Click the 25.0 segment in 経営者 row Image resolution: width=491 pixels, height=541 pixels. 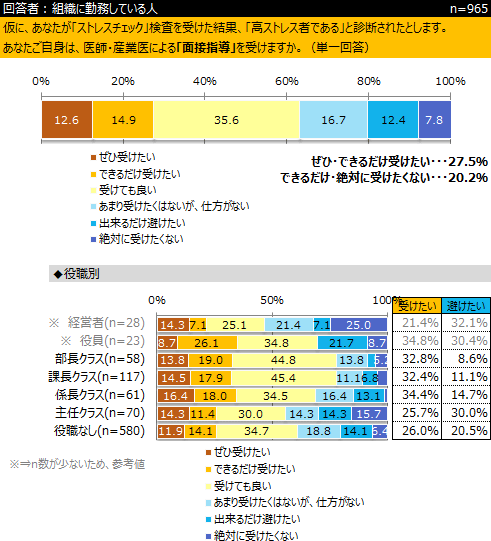tap(359, 325)
